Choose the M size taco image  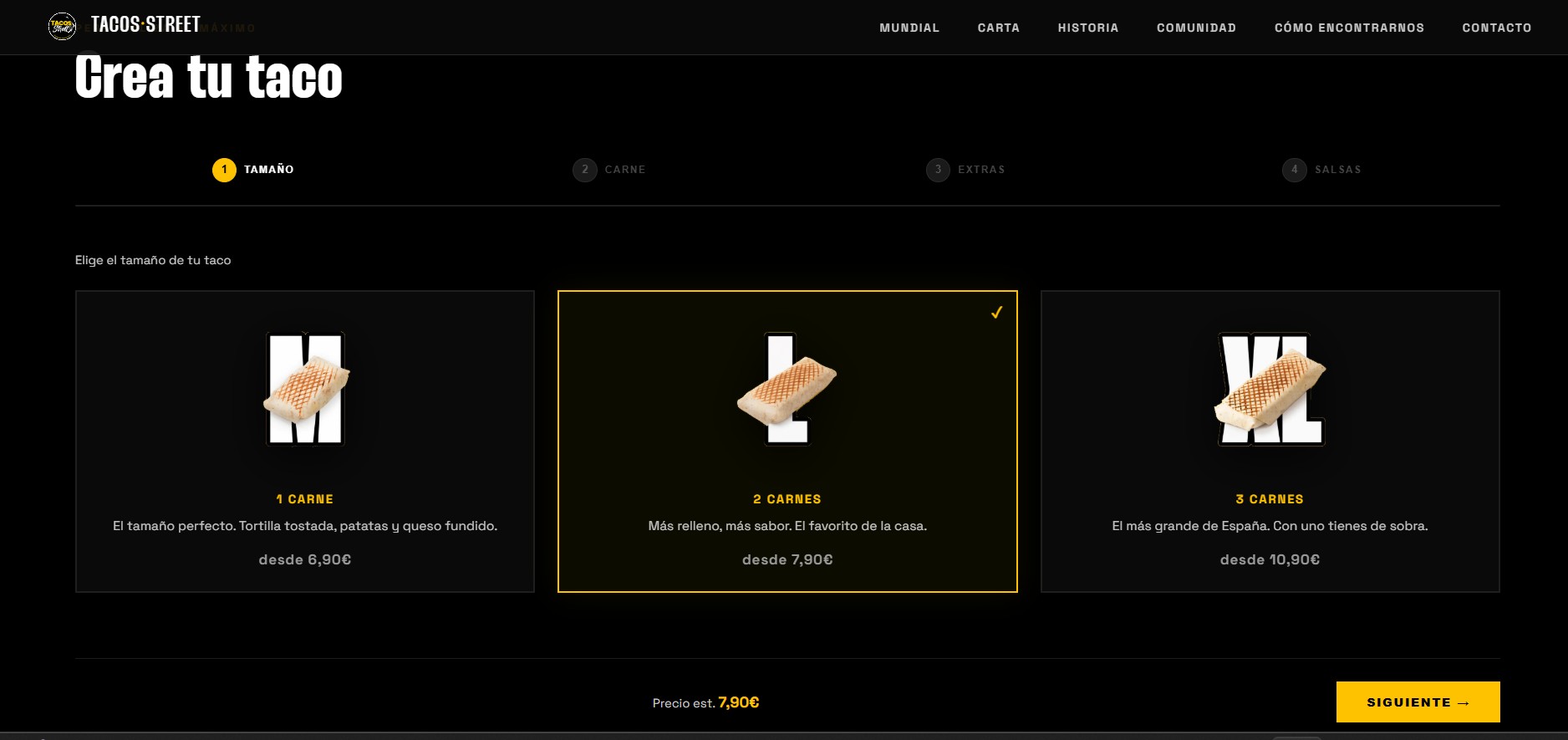[x=305, y=389]
